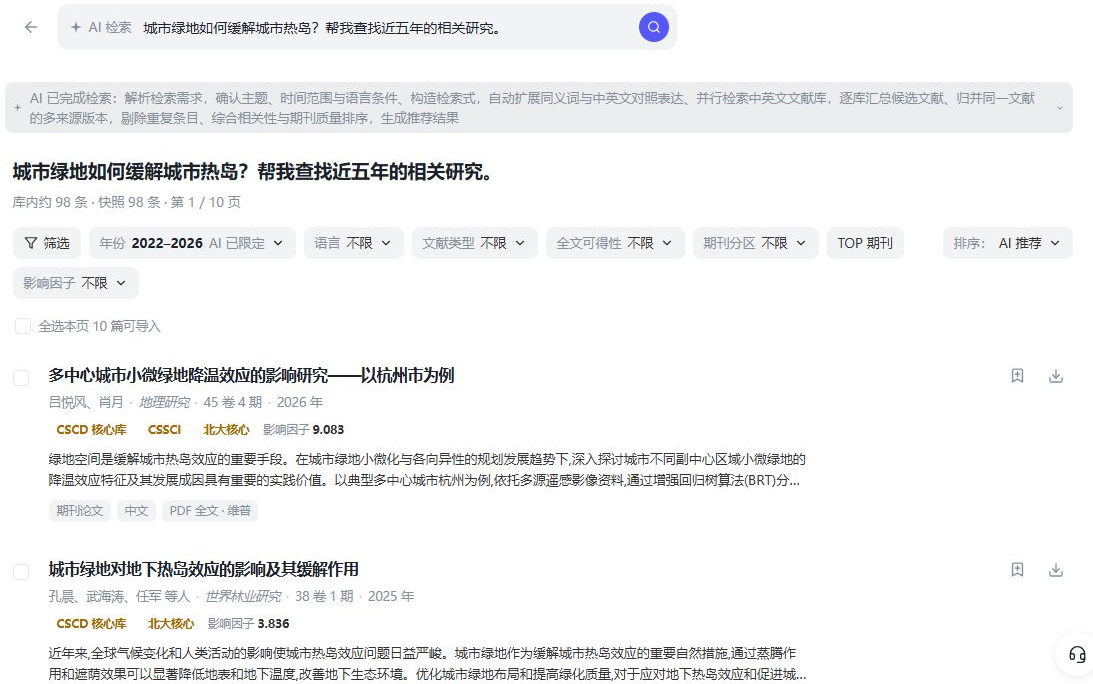
Task: Click authors 吕悦风、肖月
Action: click(86, 402)
